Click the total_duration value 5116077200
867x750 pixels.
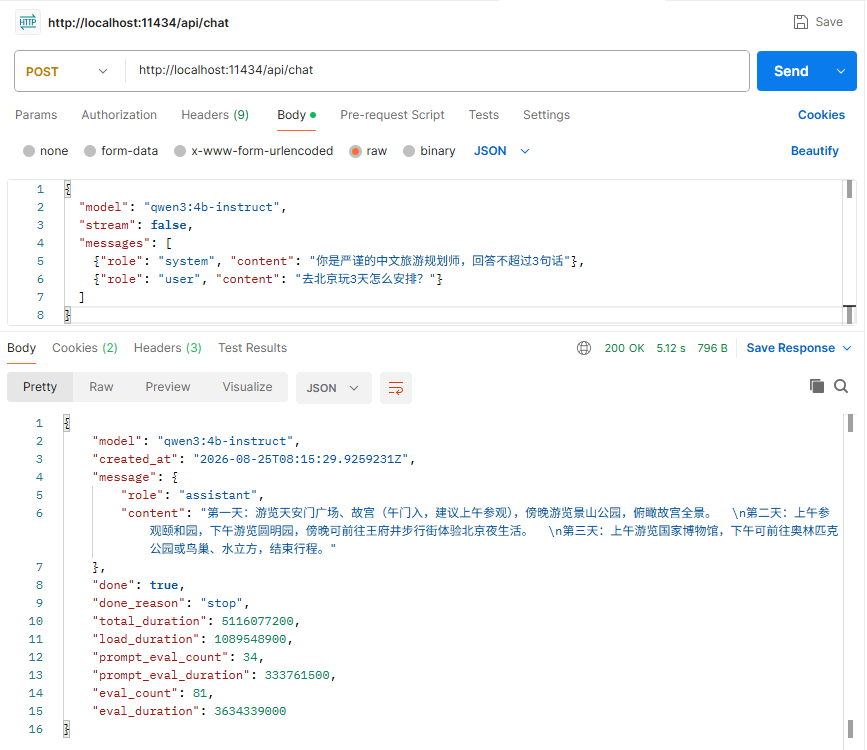(x=257, y=621)
